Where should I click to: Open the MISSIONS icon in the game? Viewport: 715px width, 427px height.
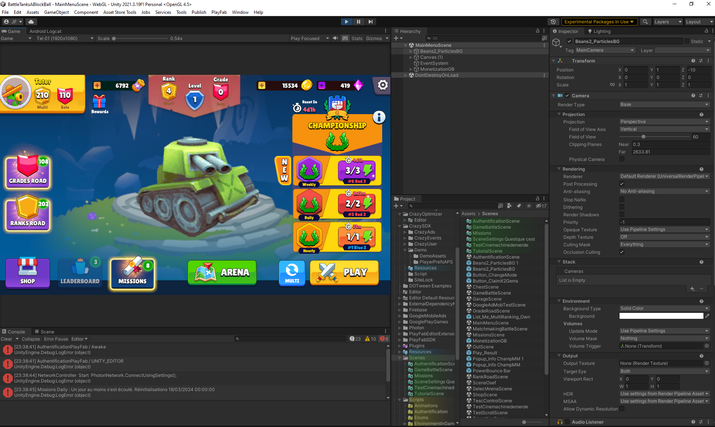pos(132,273)
